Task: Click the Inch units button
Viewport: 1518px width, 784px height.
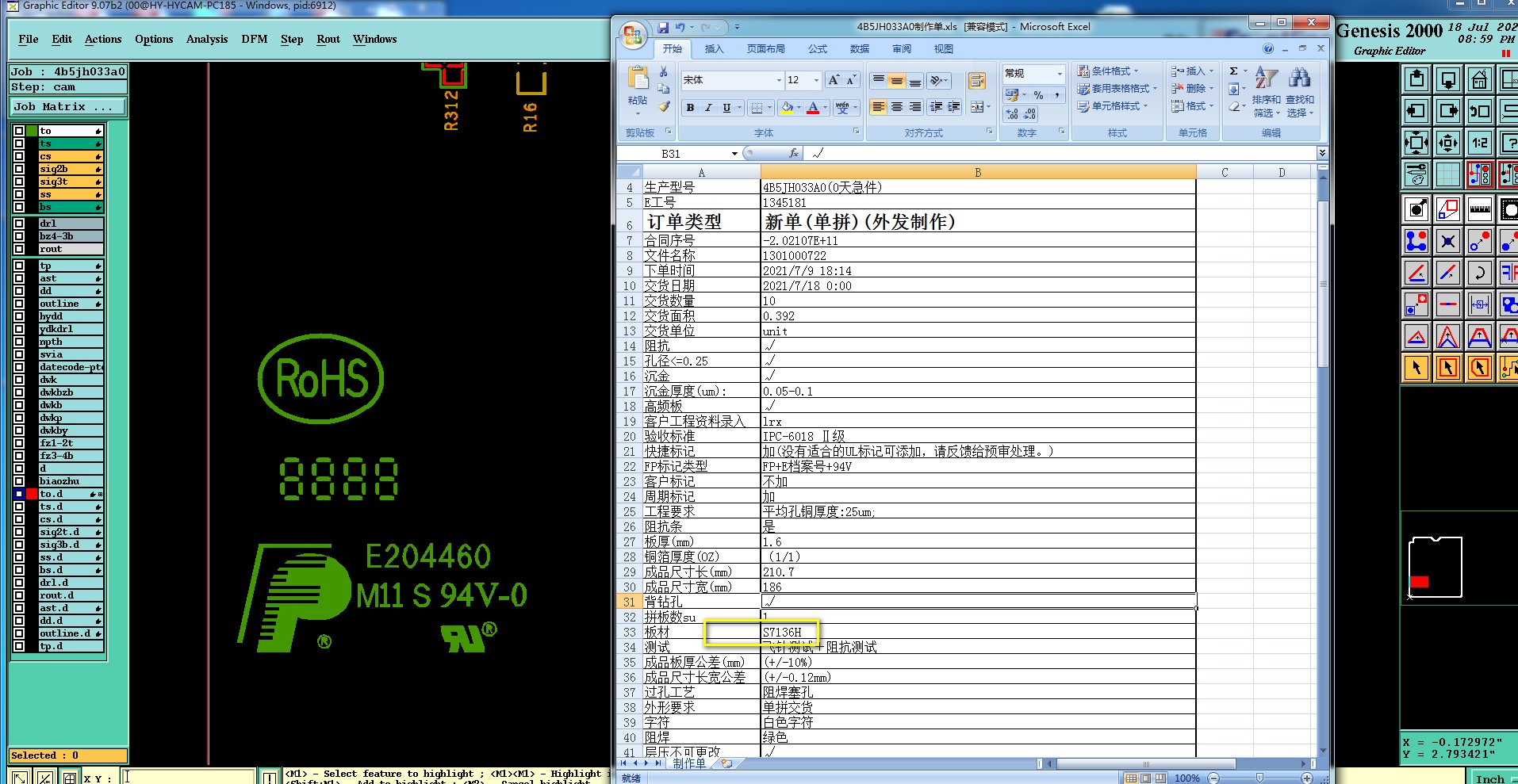Action: pyautogui.click(x=1490, y=778)
